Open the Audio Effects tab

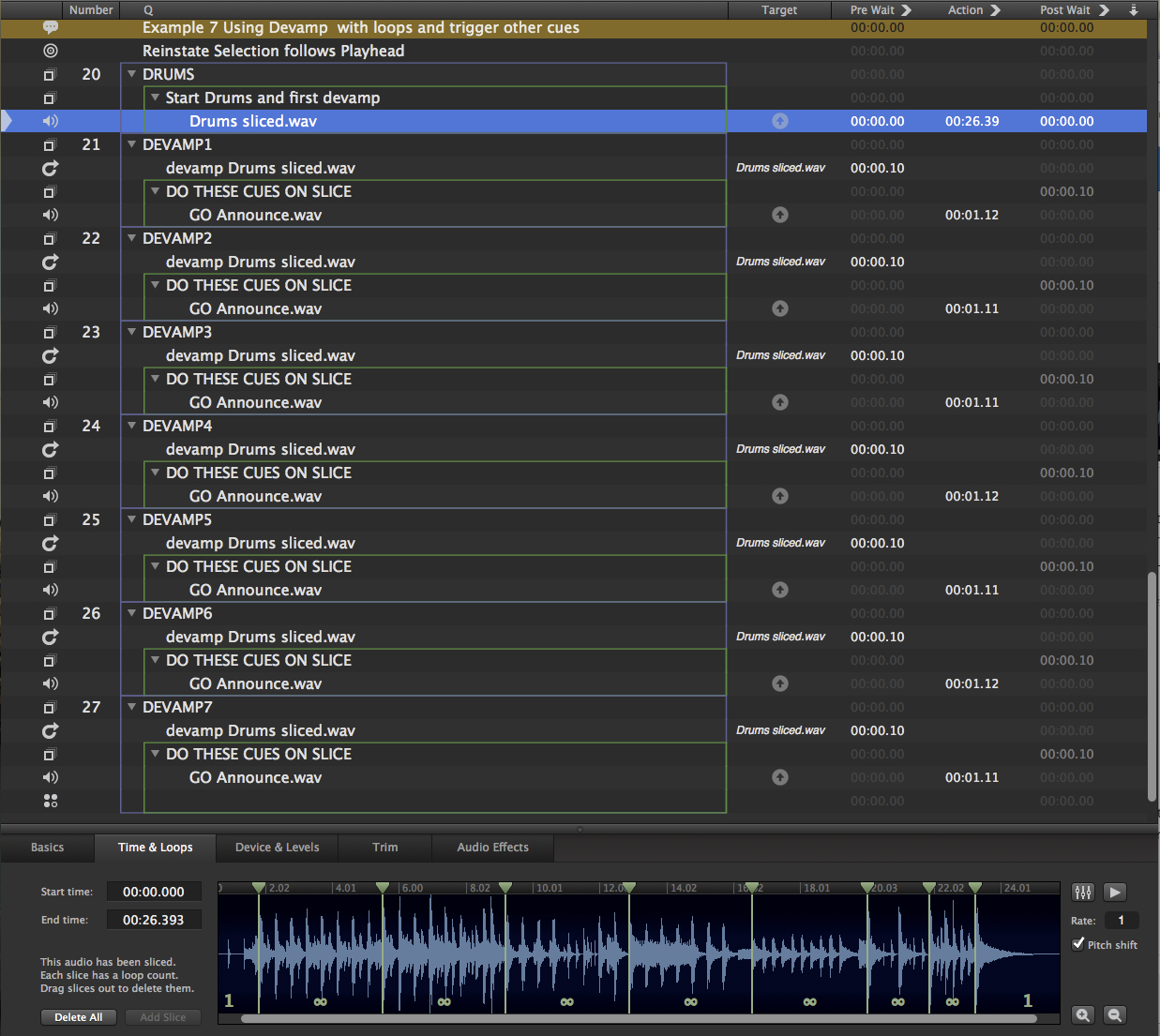coord(492,848)
